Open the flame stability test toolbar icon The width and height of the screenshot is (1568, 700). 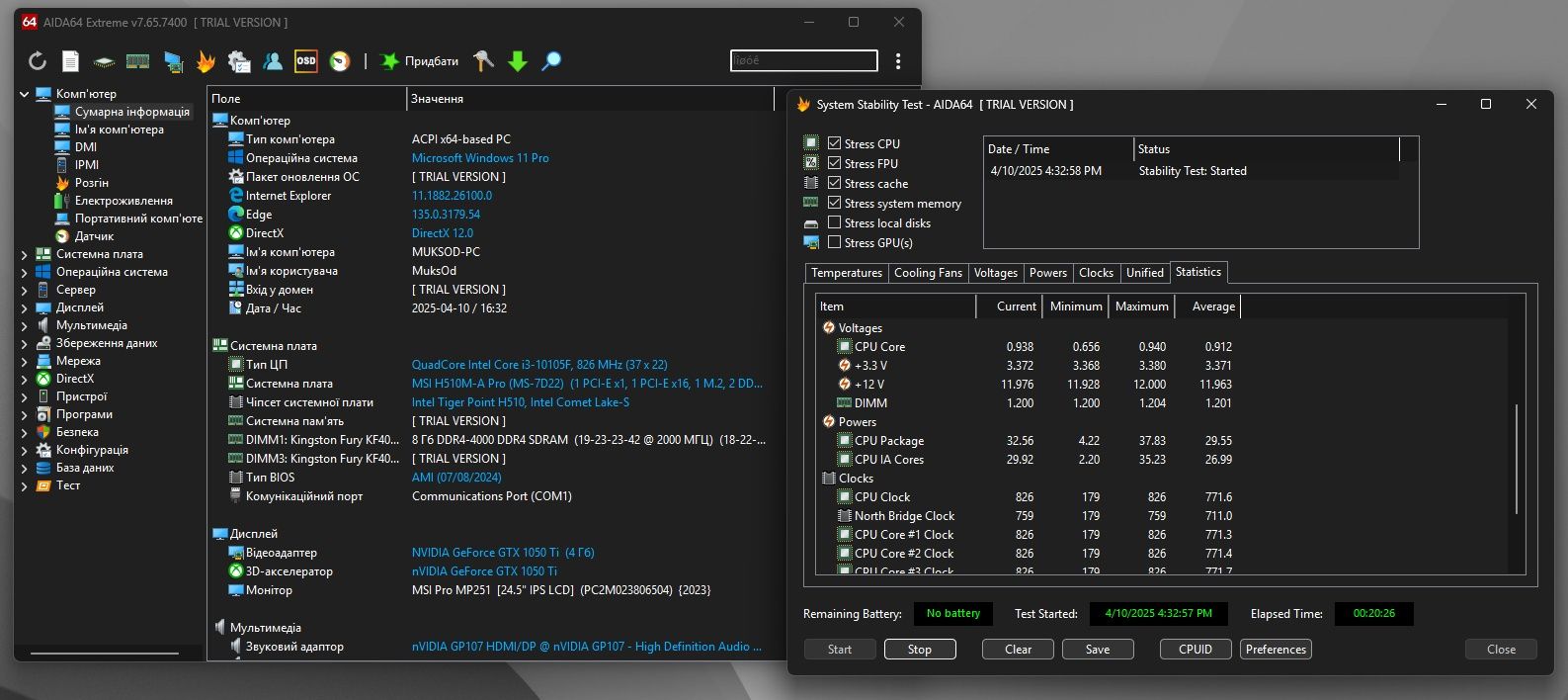click(206, 61)
